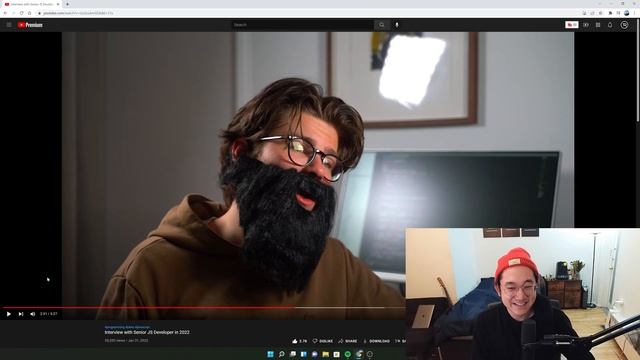Open the YouTube hamburger guide menu
The width and height of the screenshot is (640, 360).
click(9, 25)
